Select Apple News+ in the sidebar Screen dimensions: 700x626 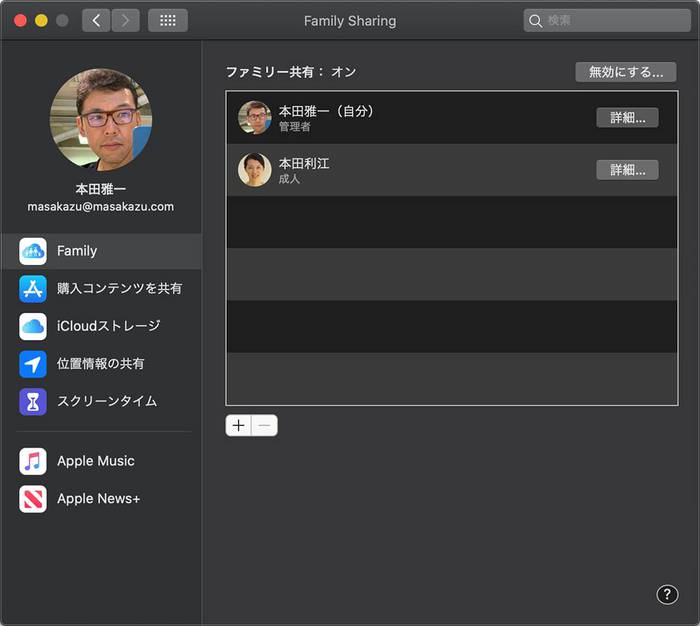99,498
